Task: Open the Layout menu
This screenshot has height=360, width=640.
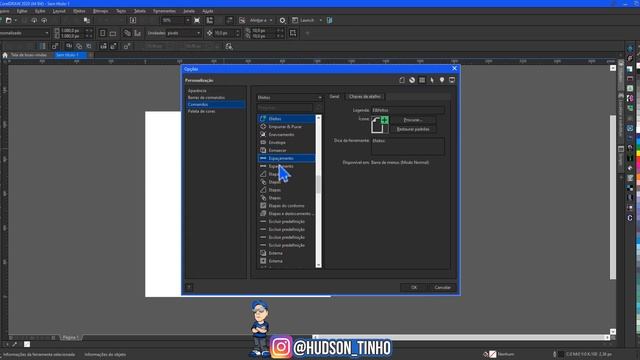Action: [59, 11]
